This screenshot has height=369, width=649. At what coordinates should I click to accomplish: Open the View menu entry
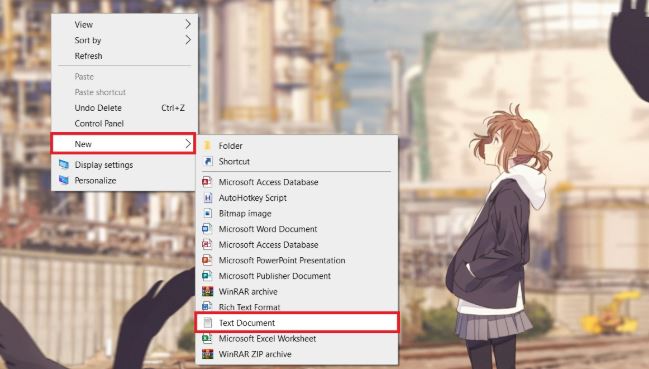pyautogui.click(x=124, y=24)
